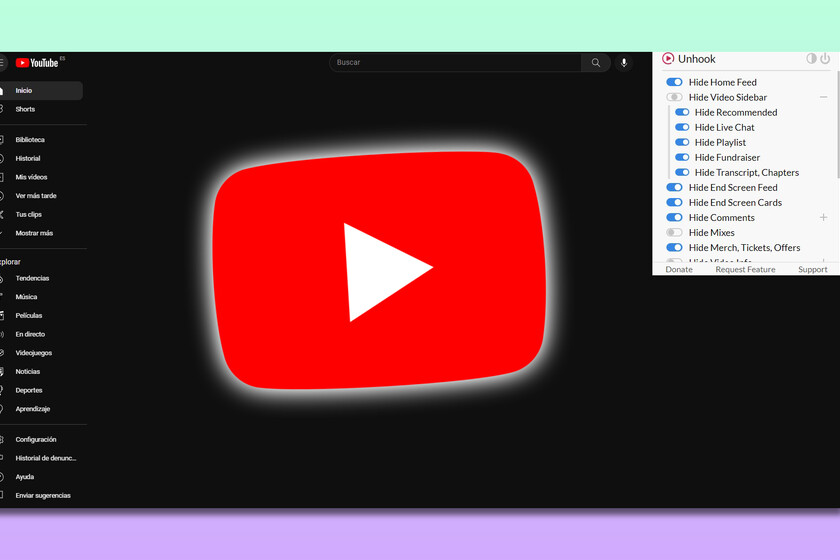Screen dimensions: 840x560
Task: Disable Hide Recommended switch
Action: pos(681,112)
